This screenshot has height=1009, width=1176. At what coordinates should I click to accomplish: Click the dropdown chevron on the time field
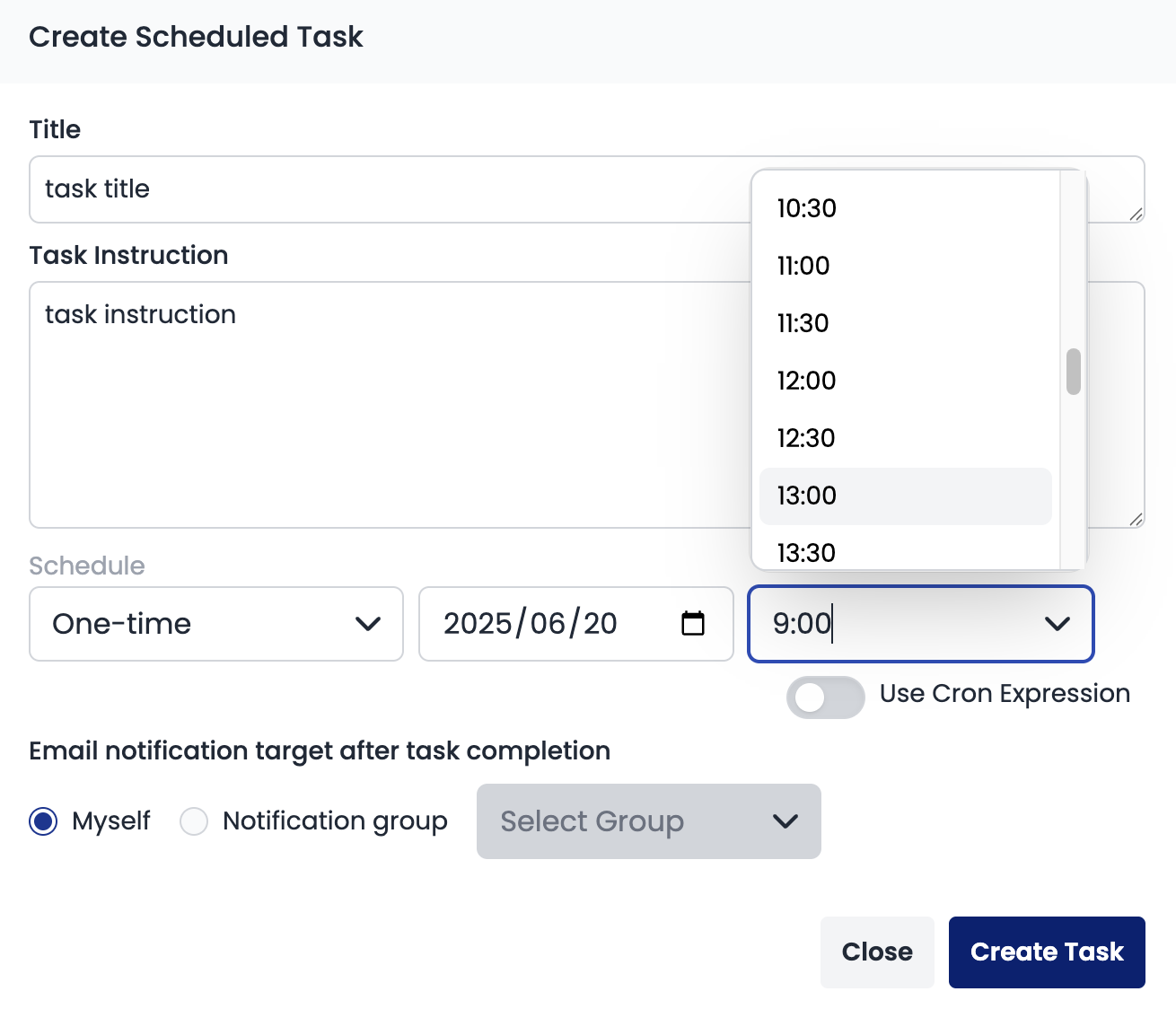[1058, 624]
